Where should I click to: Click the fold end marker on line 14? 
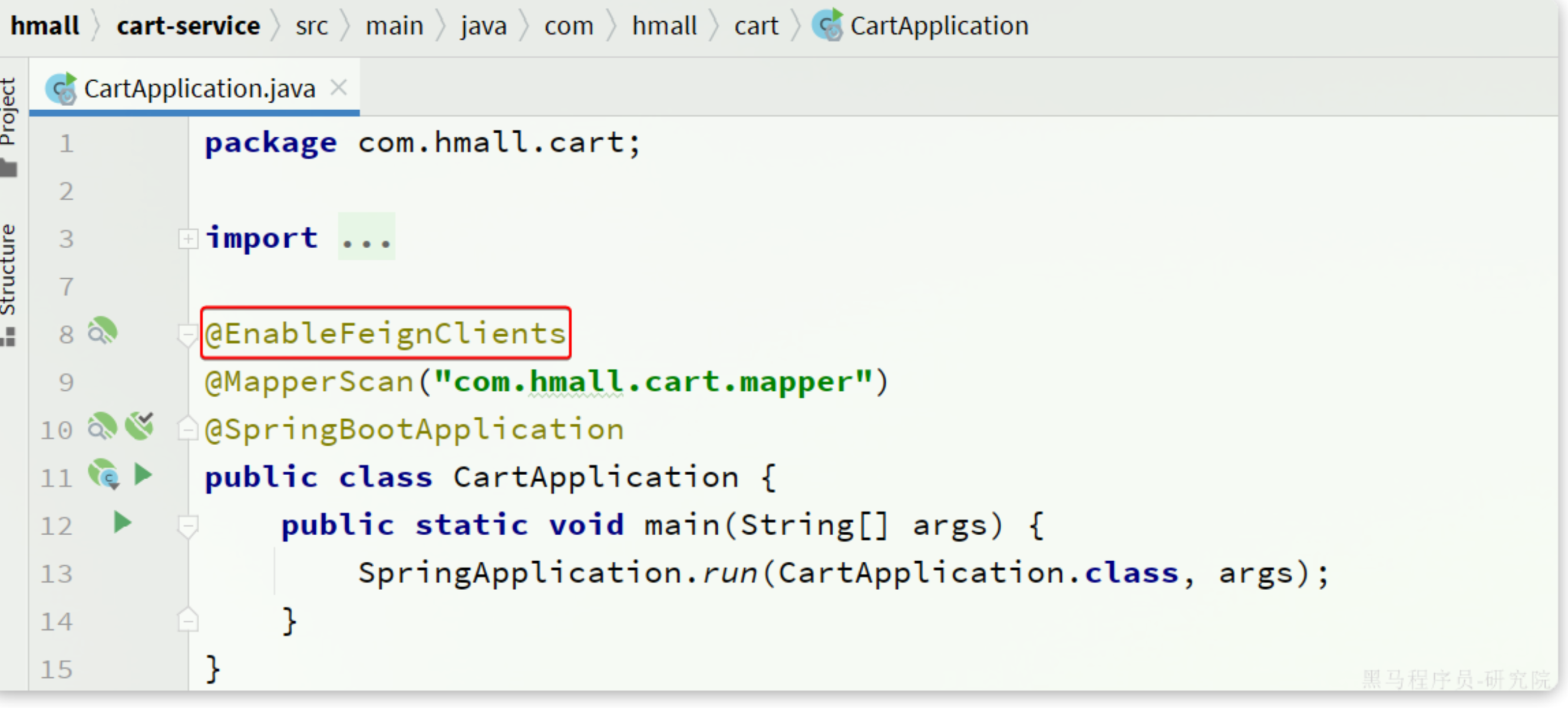(x=187, y=621)
